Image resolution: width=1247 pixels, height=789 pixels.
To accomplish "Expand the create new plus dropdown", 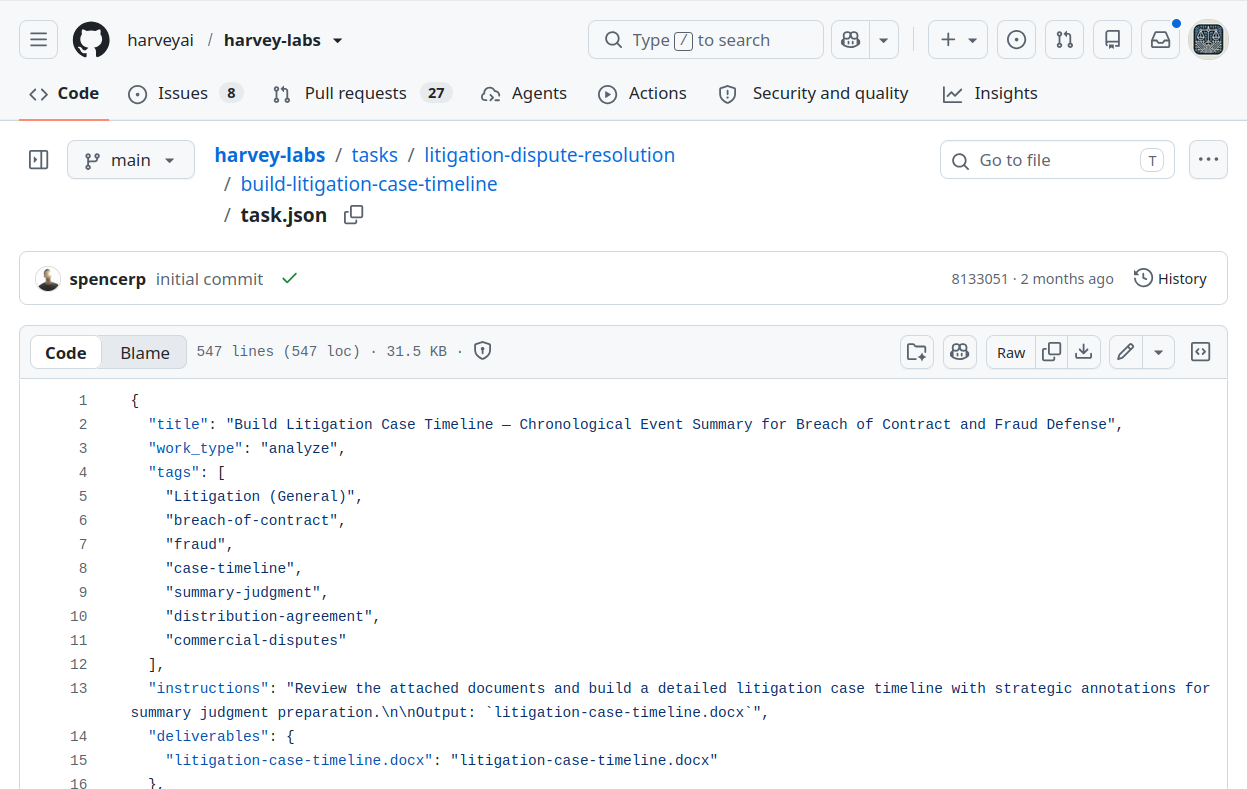I will [958, 40].
